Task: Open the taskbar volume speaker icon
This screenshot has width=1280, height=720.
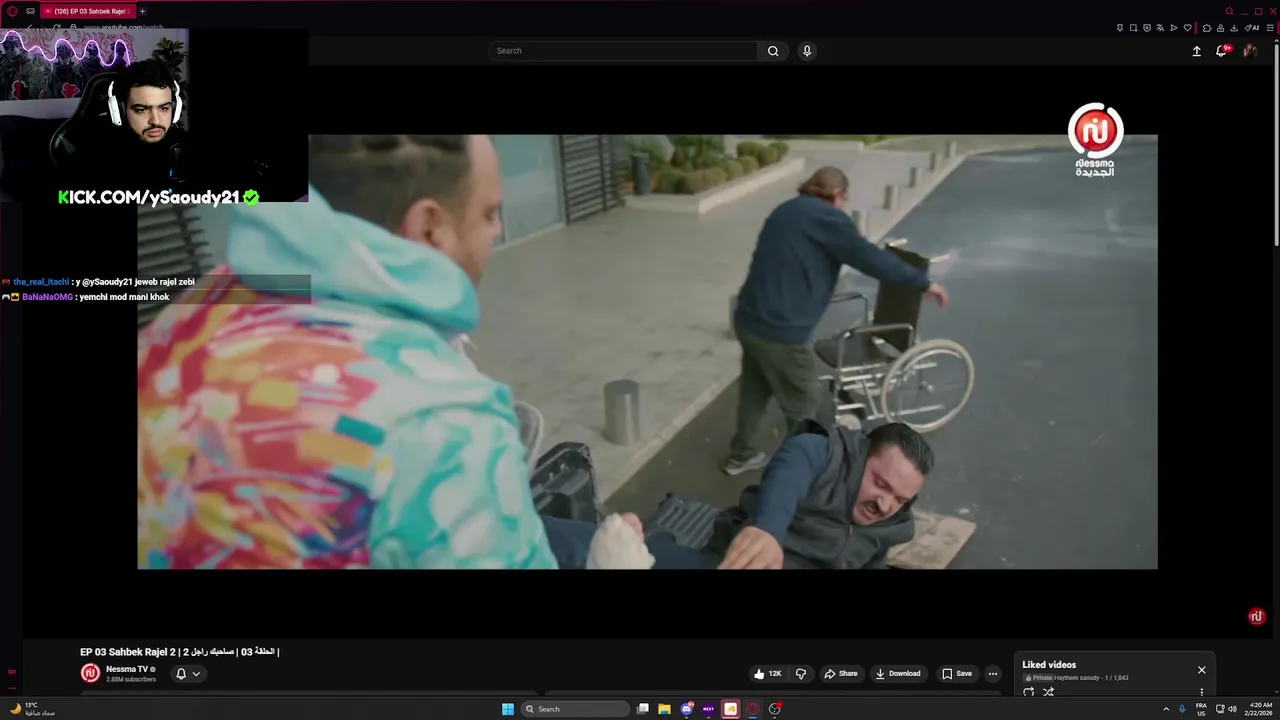Action: tap(1232, 709)
